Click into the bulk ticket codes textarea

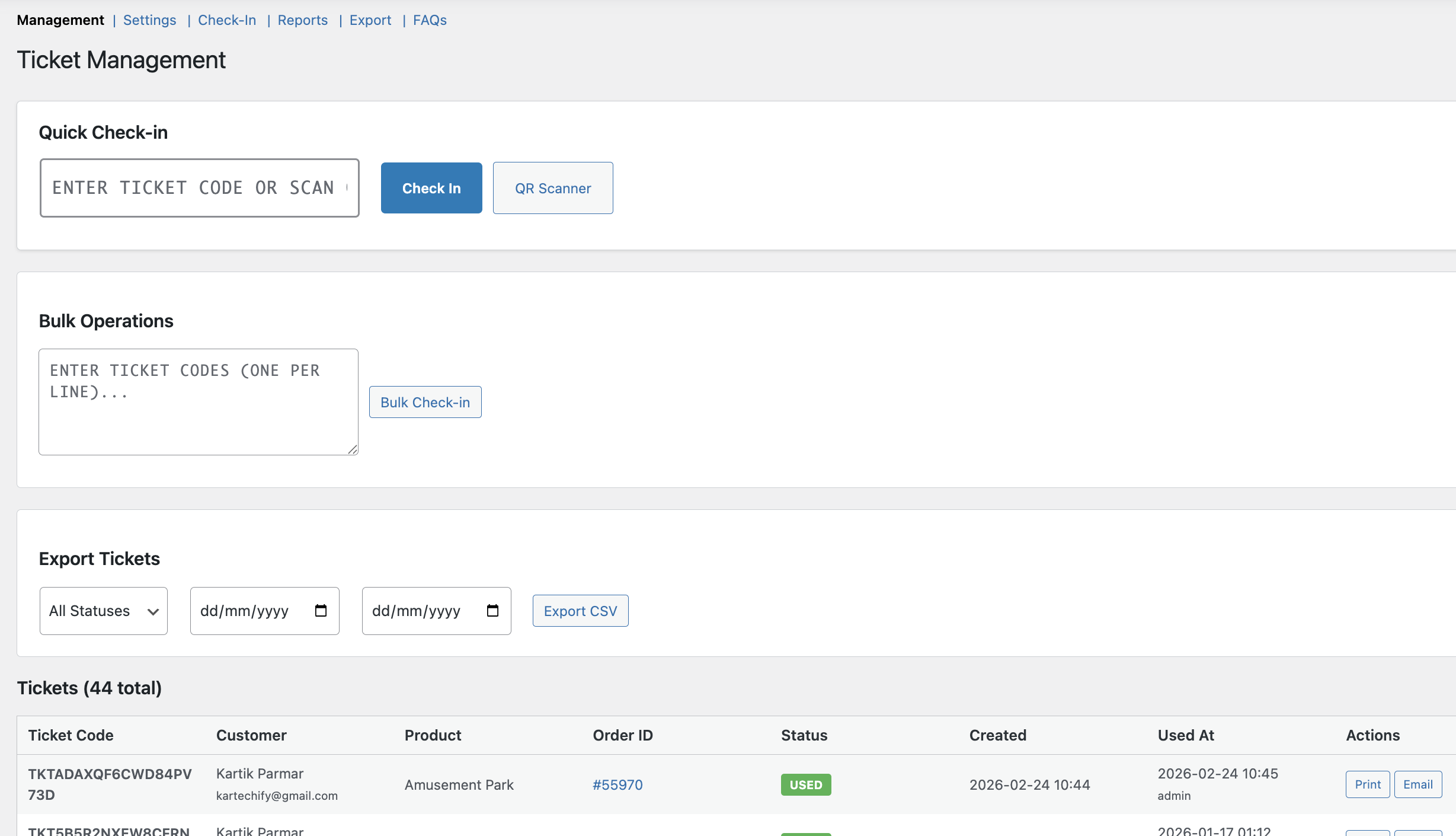(198, 402)
